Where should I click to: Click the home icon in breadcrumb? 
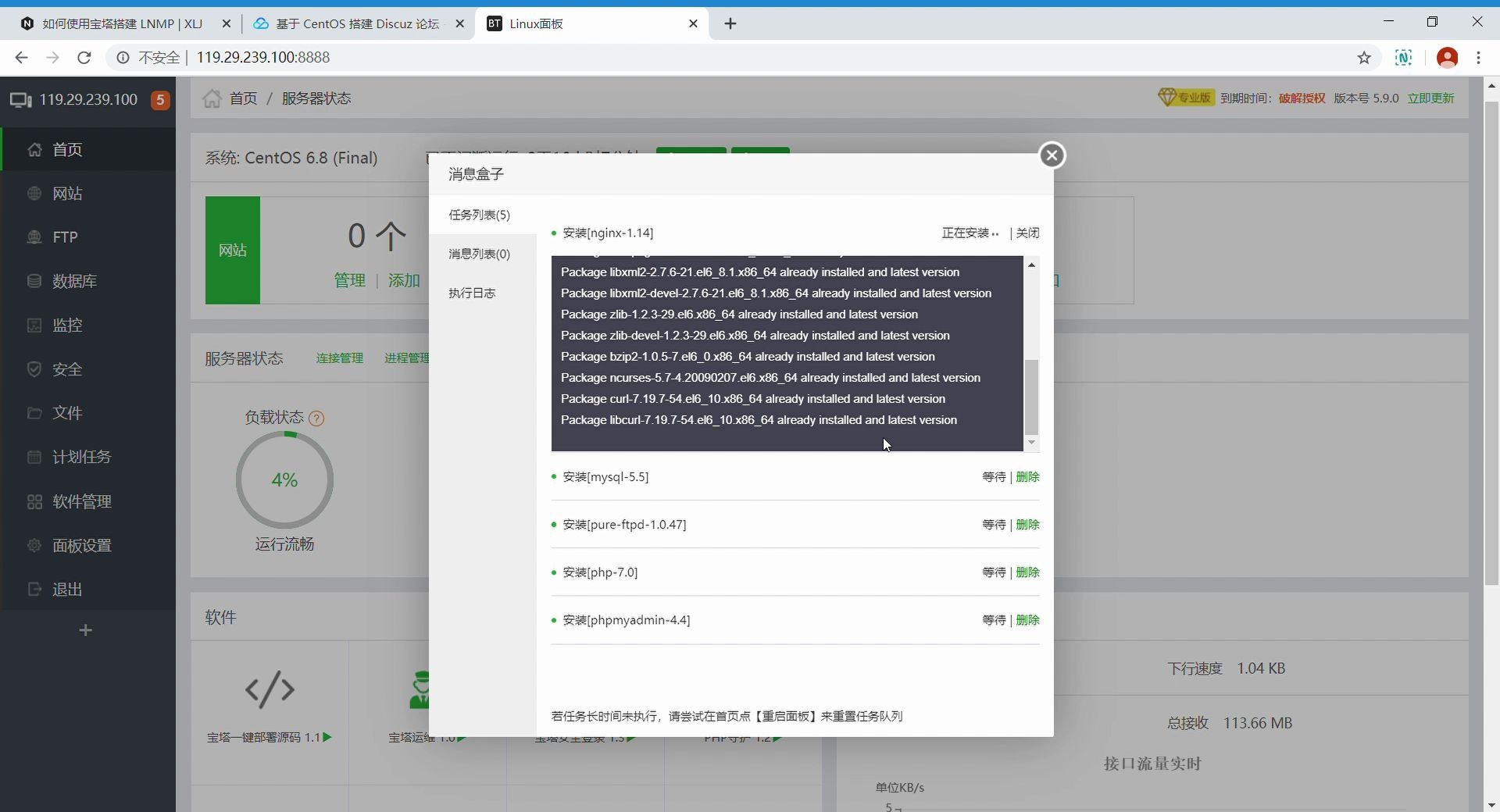coord(212,98)
